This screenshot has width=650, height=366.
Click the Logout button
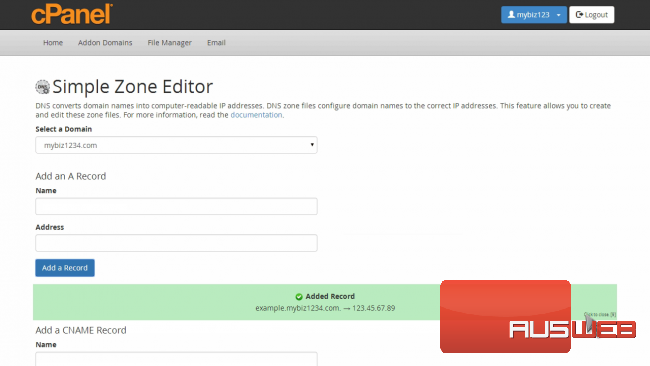(592, 15)
